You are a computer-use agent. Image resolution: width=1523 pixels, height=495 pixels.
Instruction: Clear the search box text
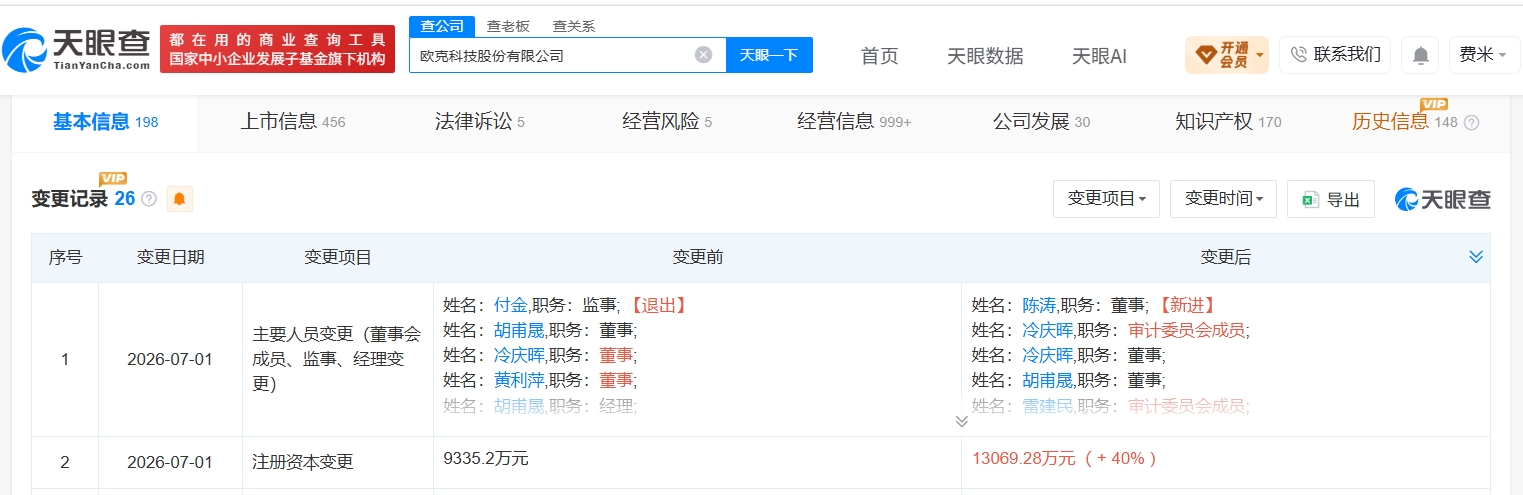[703, 55]
